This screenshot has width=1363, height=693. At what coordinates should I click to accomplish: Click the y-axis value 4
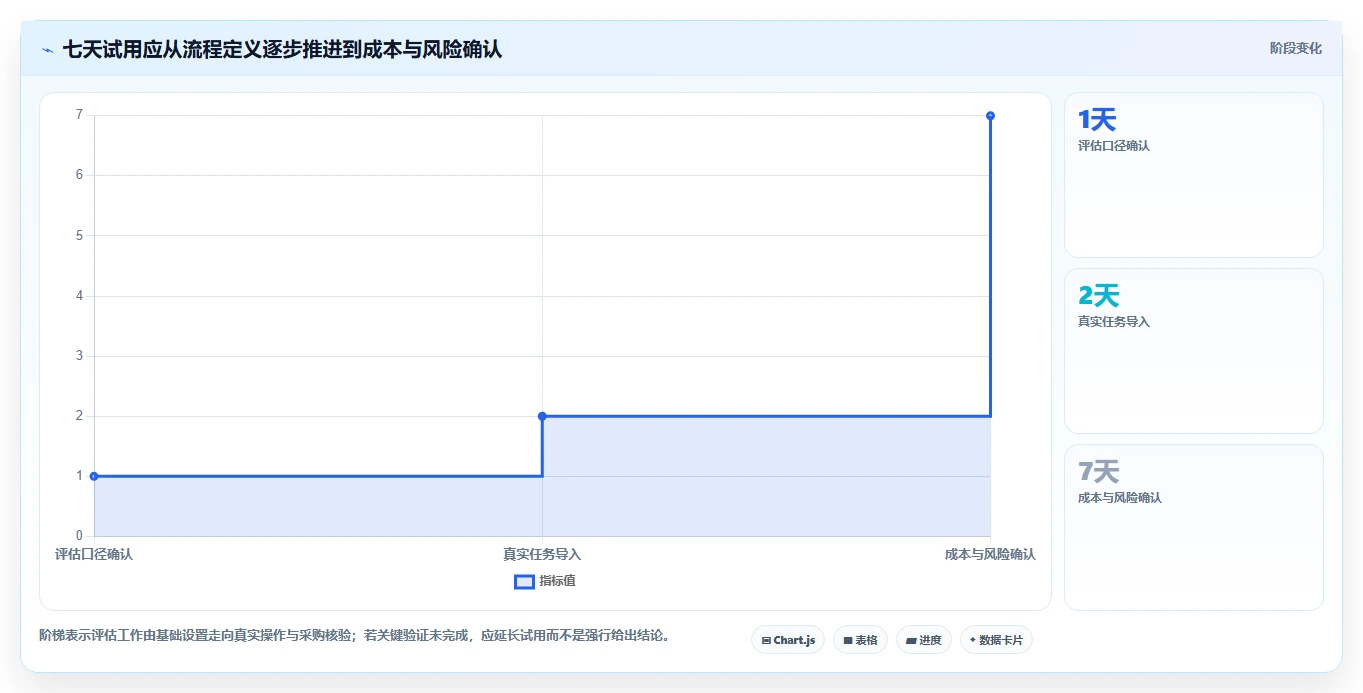coord(79,296)
